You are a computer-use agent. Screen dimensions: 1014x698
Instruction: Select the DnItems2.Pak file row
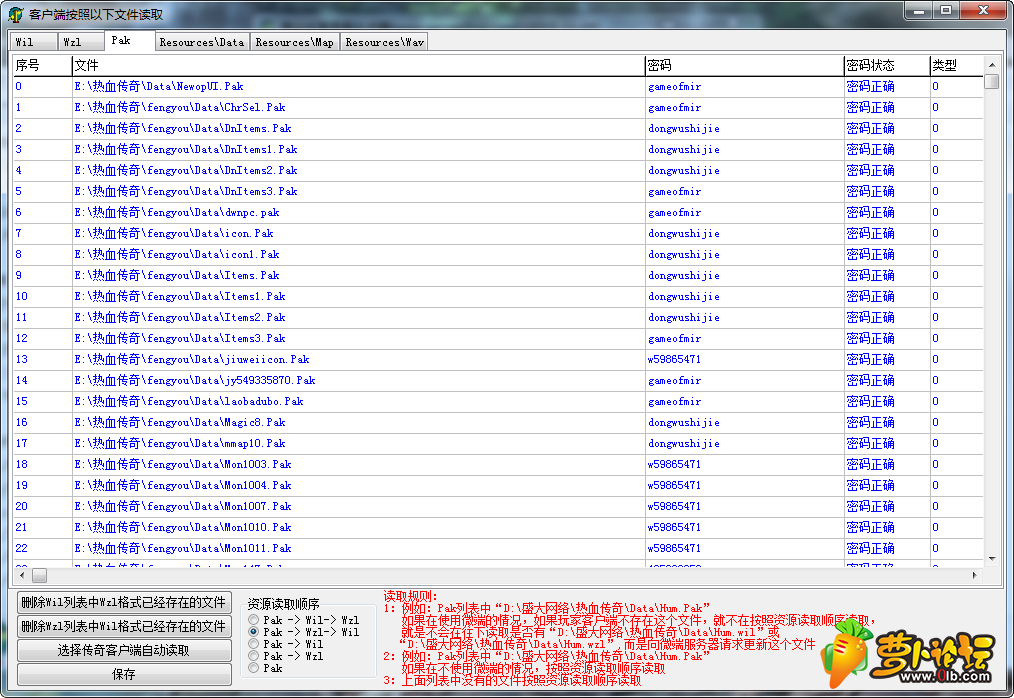(498, 171)
